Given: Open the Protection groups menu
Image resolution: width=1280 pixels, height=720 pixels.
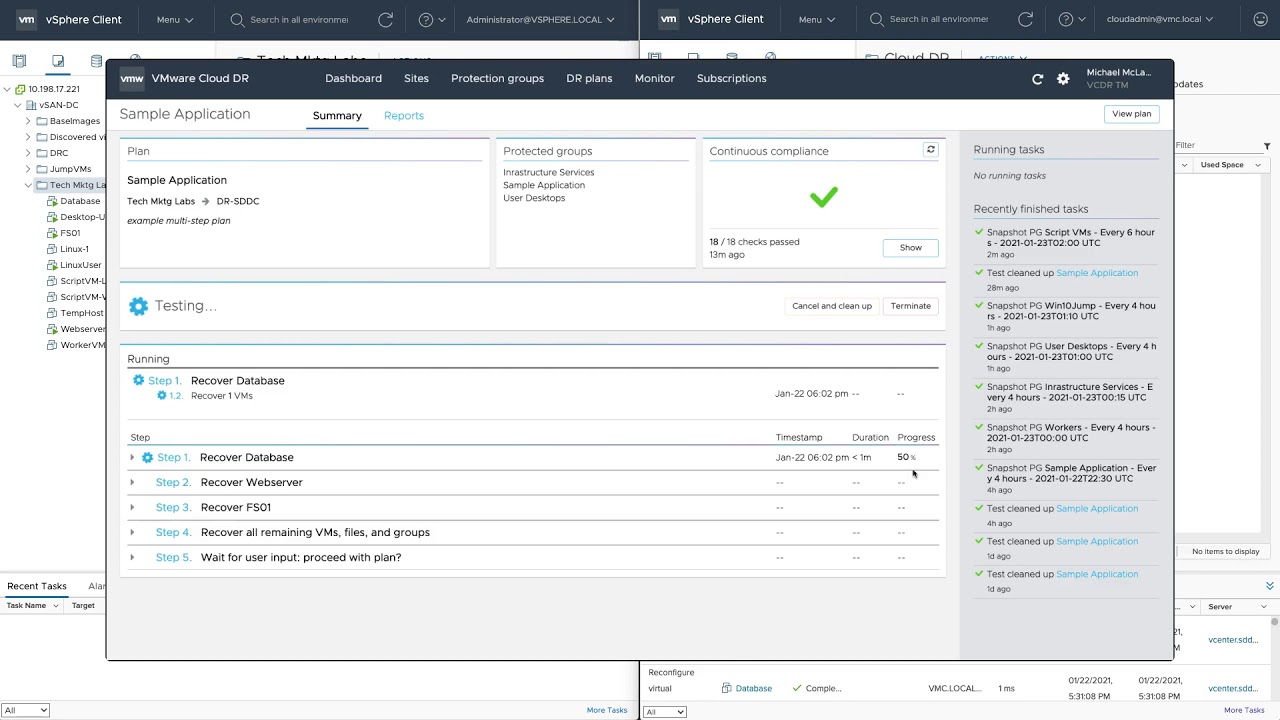Looking at the screenshot, I should point(497,79).
